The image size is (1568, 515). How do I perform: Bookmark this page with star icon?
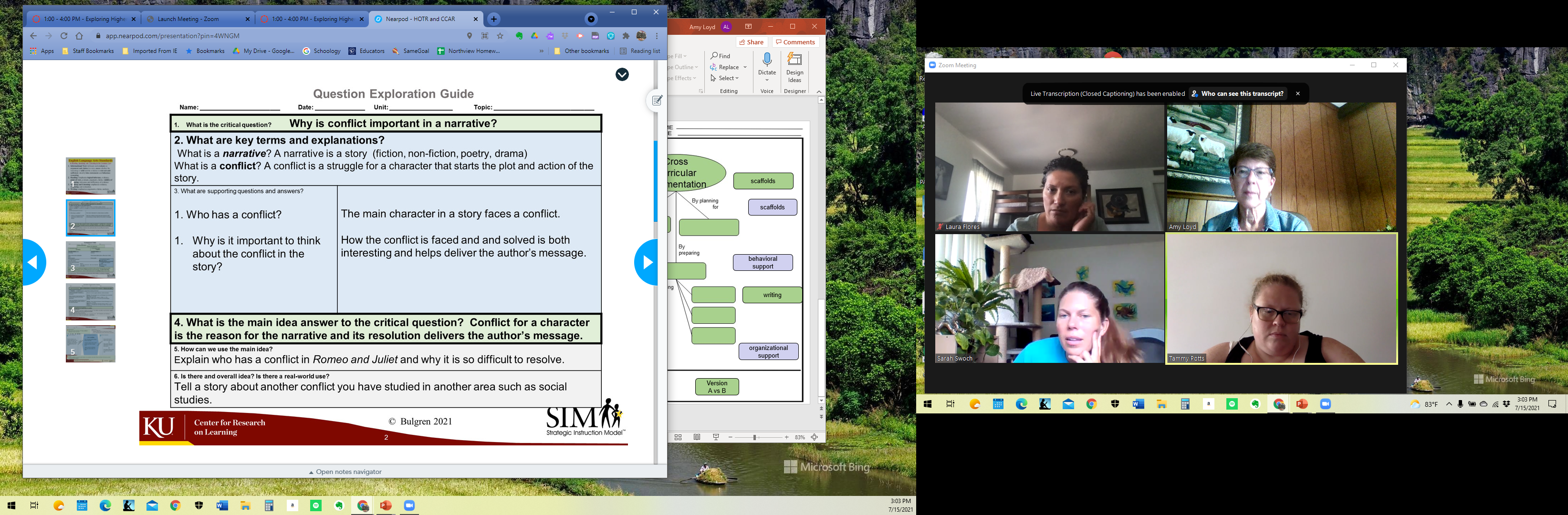[501, 36]
